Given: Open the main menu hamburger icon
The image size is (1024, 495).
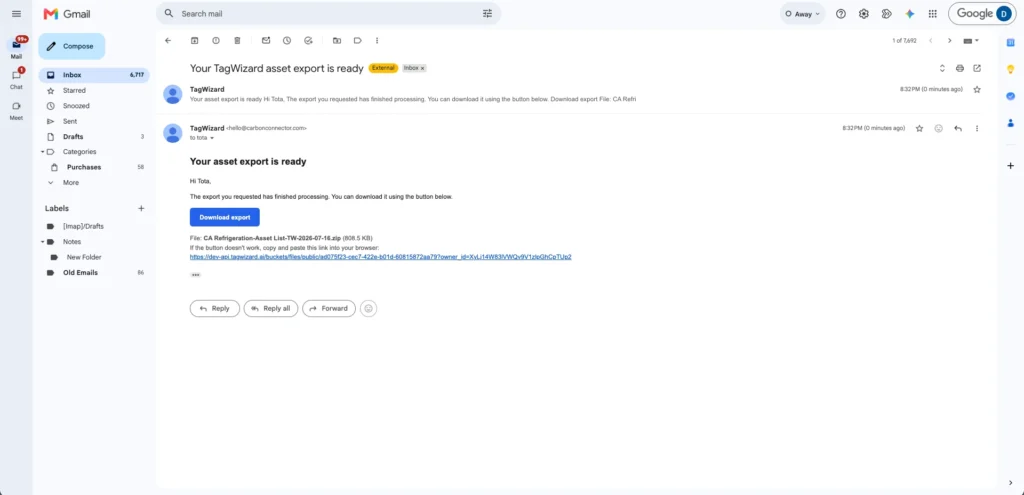Looking at the screenshot, I should pos(16,14).
